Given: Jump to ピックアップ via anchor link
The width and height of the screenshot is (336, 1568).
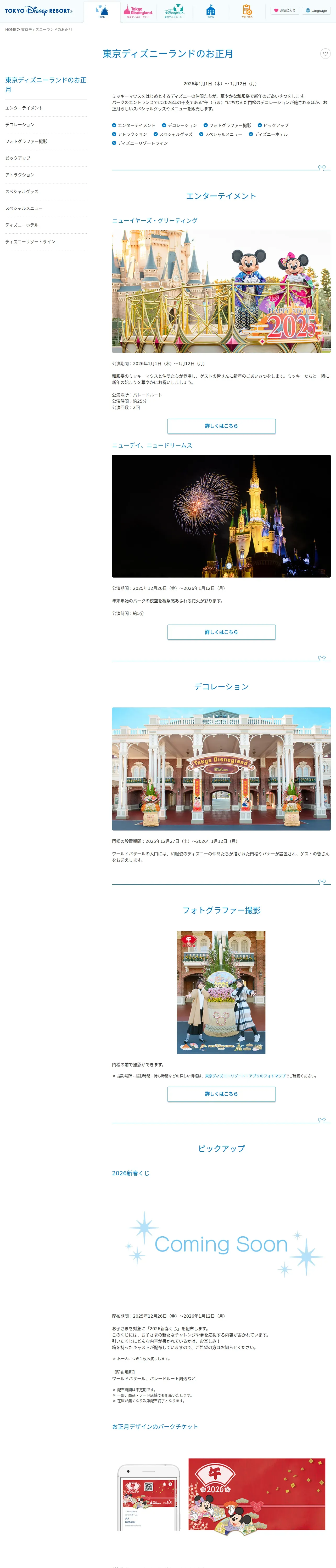Looking at the screenshot, I should (x=273, y=125).
